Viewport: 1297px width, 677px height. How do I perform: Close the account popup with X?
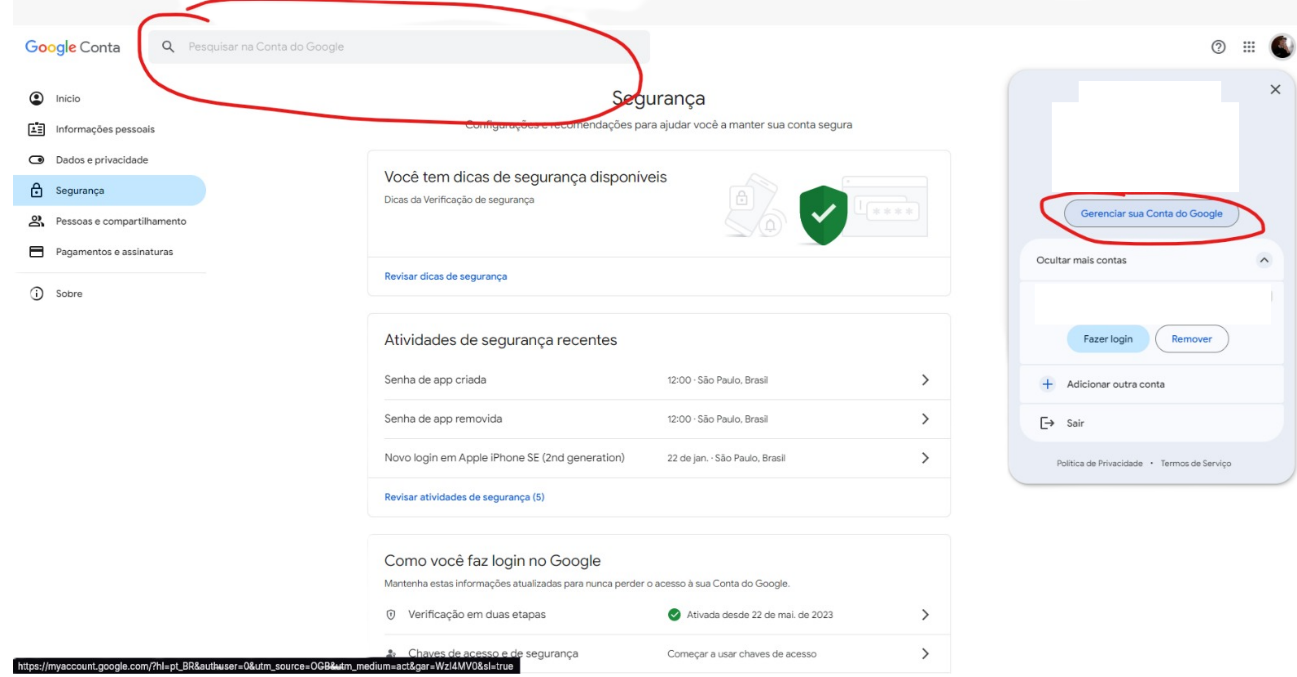(1275, 90)
